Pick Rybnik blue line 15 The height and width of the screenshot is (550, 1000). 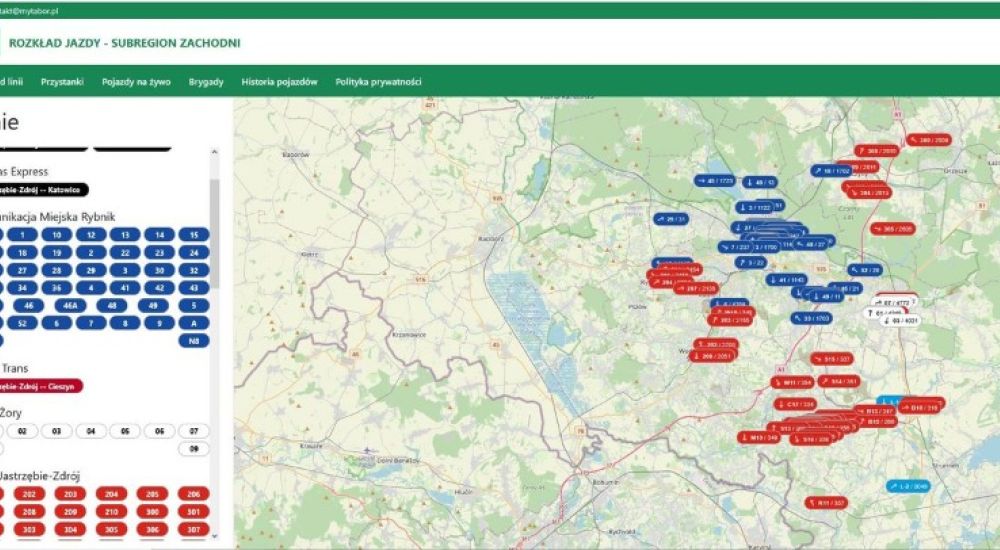194,235
